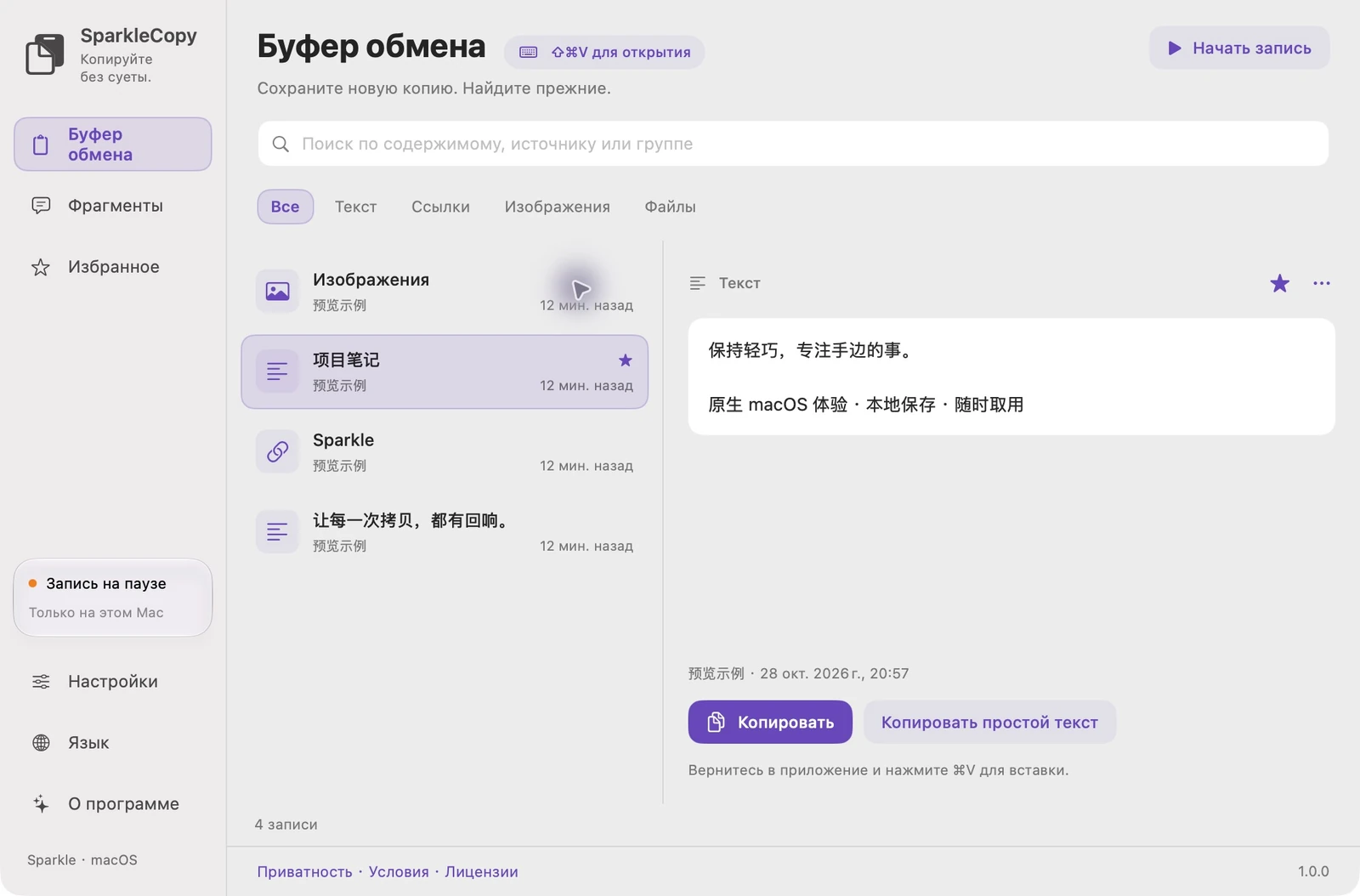
Task: Click the SparkleCopy app logo icon
Action: tap(44, 54)
